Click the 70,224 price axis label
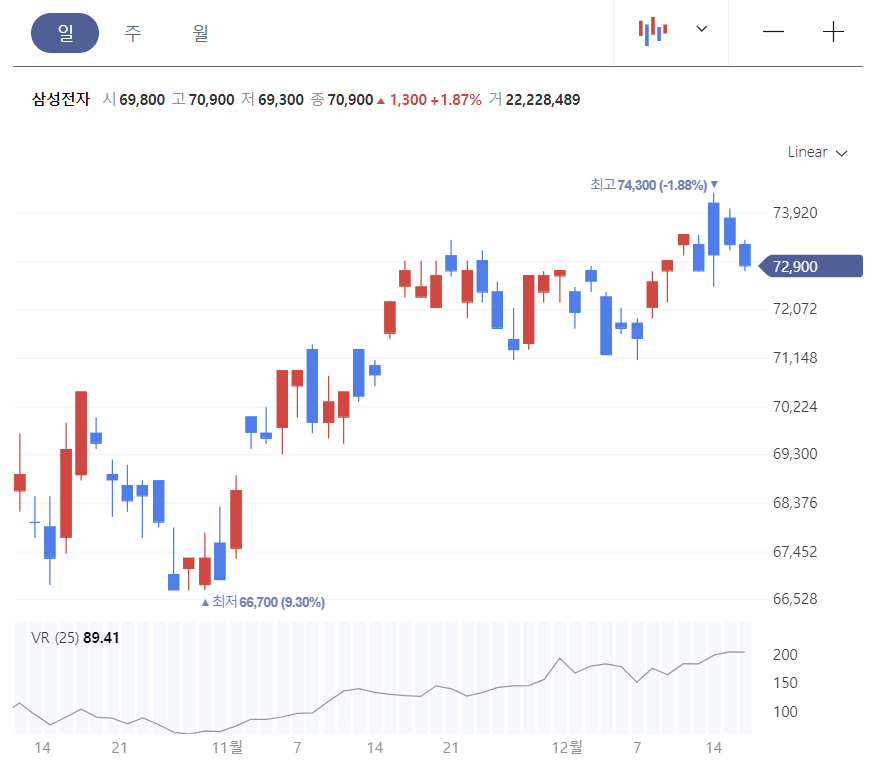Screen dimensions: 875x765 click(795, 407)
